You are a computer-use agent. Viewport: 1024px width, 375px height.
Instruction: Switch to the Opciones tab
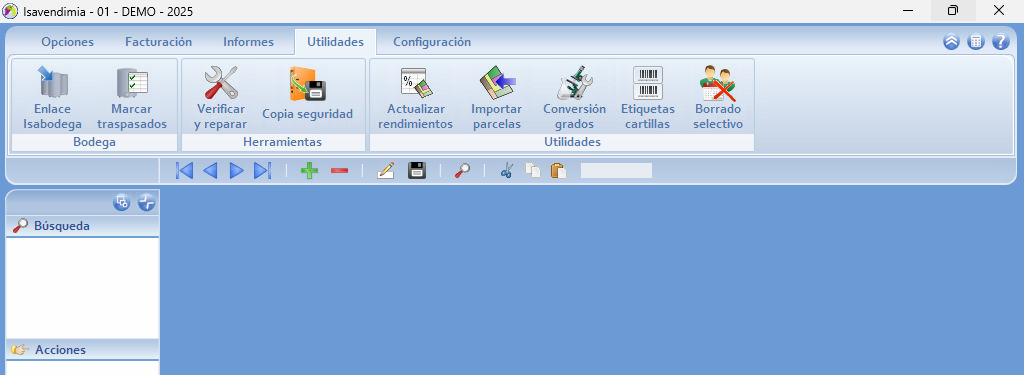[67, 42]
